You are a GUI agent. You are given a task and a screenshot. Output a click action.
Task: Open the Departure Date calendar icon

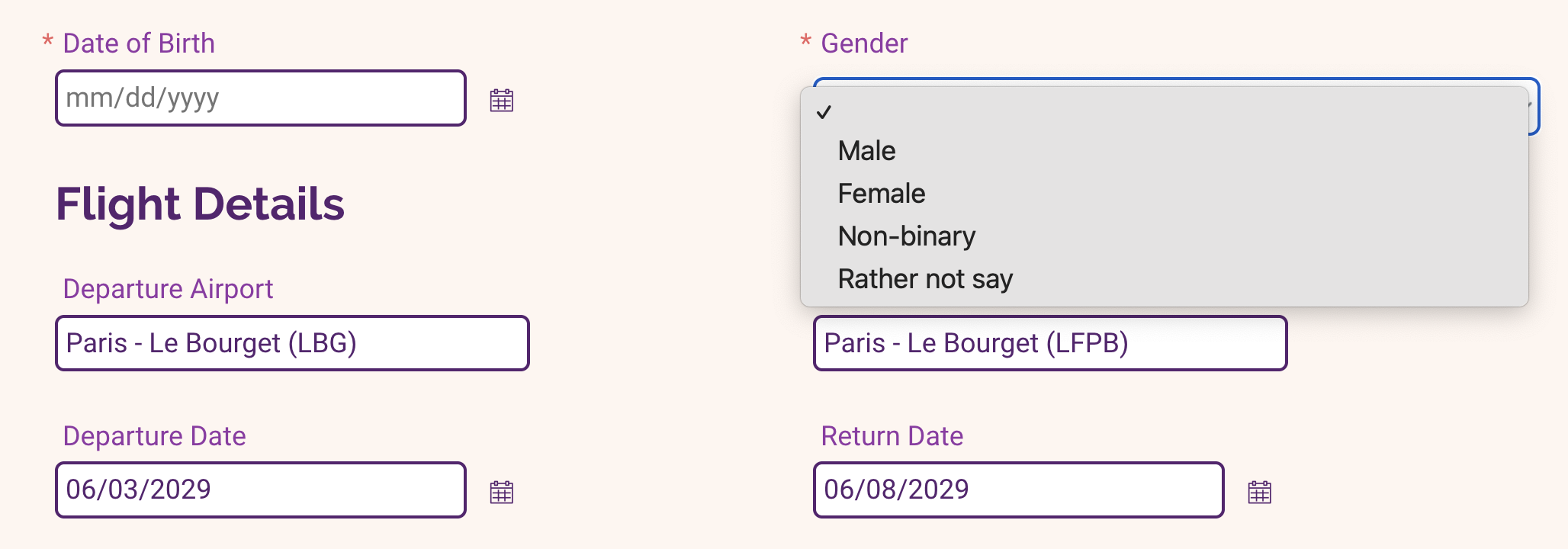point(501,492)
